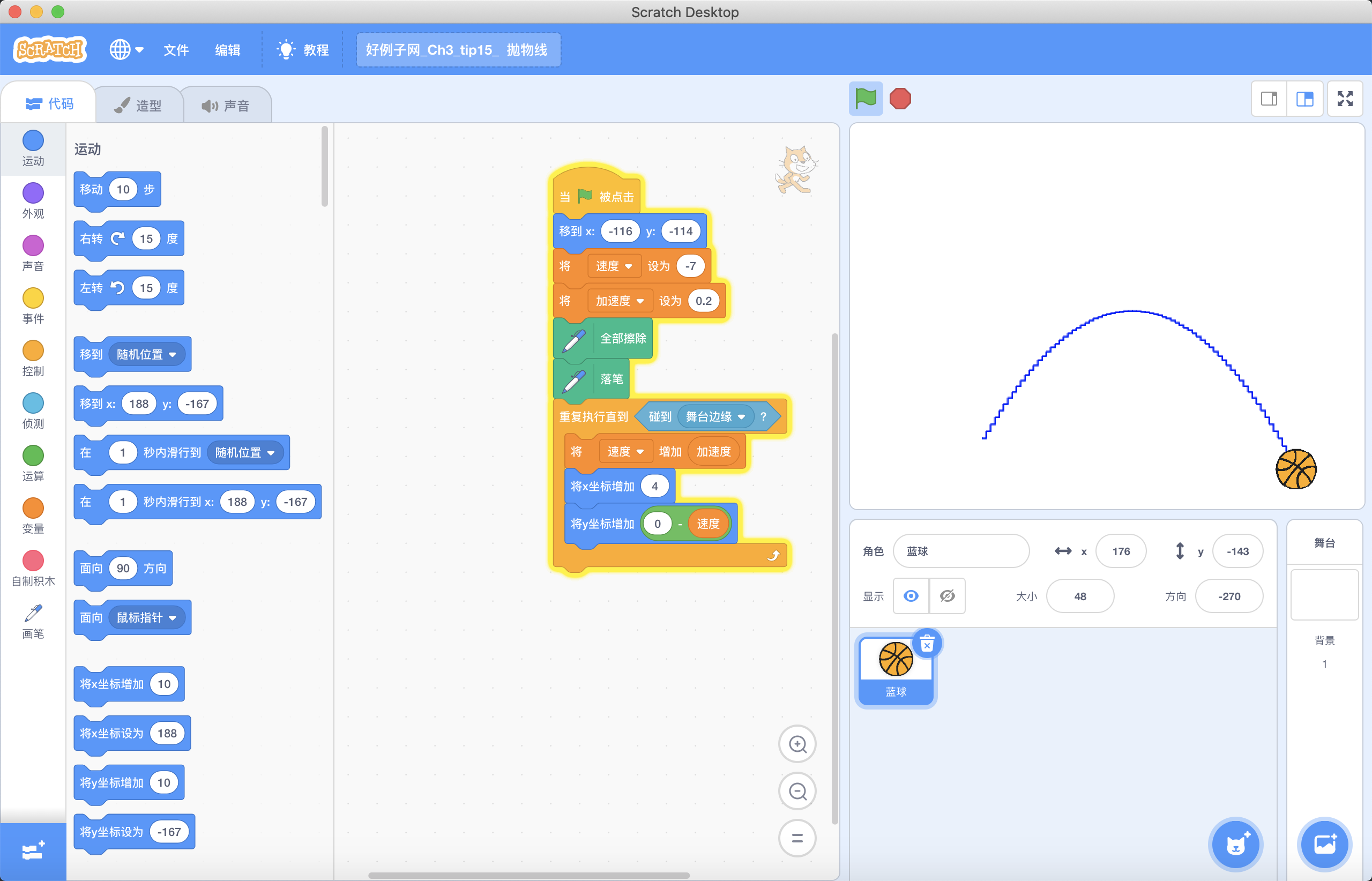Click the red stop button
This screenshot has height=881, width=1372.
coord(900,99)
